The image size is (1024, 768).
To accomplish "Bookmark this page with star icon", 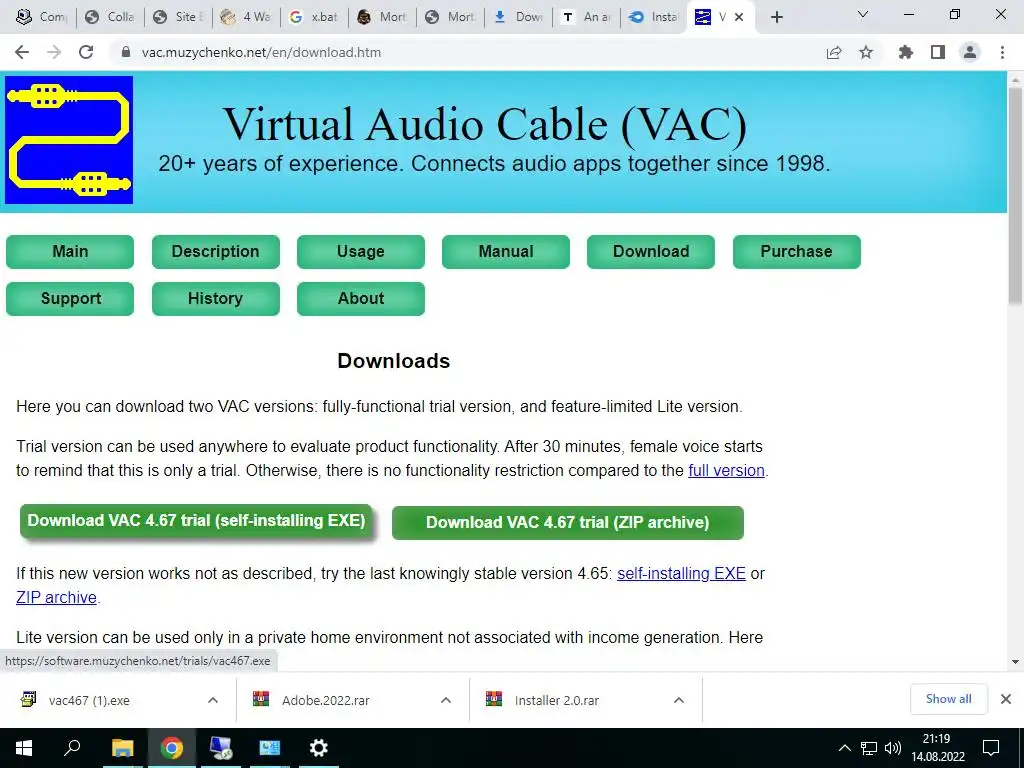I will click(x=866, y=52).
